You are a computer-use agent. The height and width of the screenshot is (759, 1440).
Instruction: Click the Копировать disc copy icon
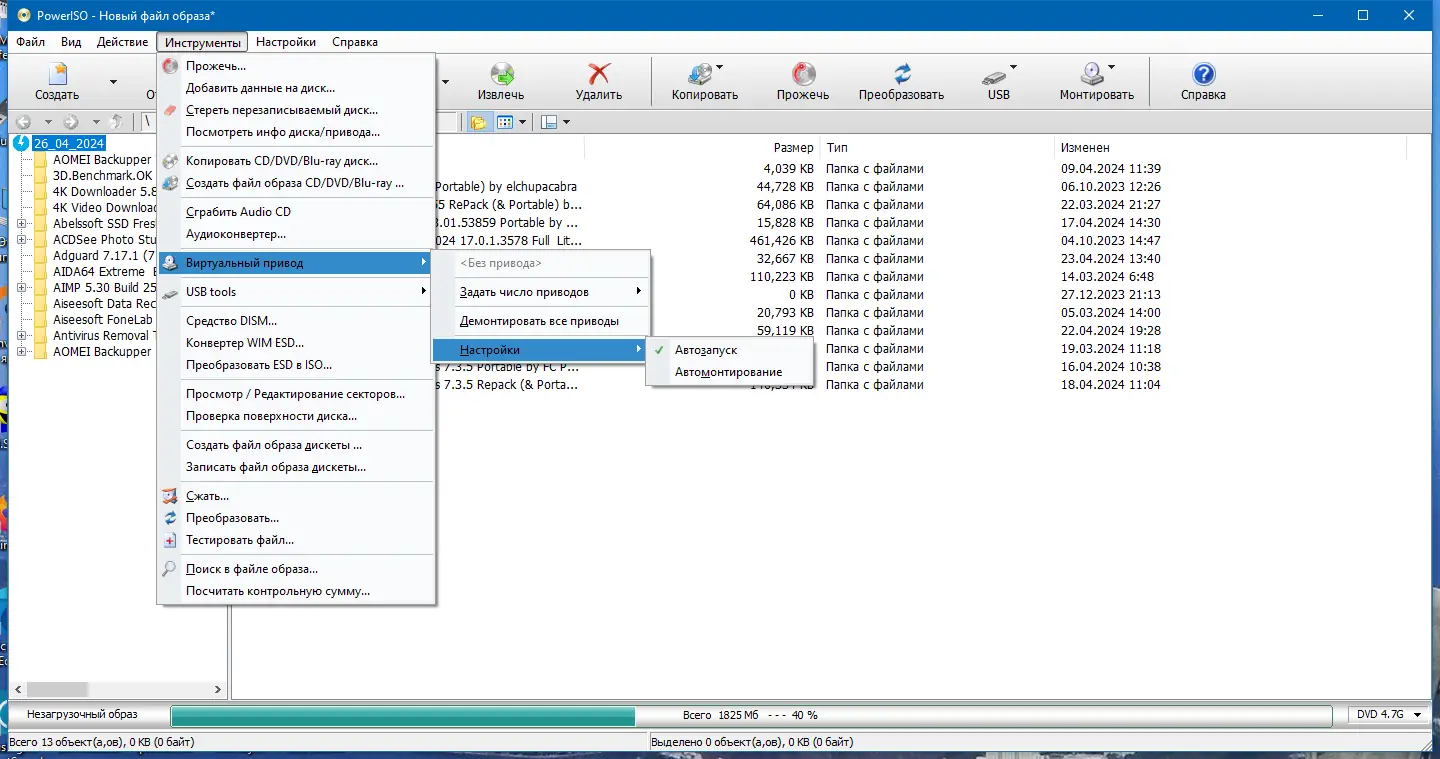[699, 74]
